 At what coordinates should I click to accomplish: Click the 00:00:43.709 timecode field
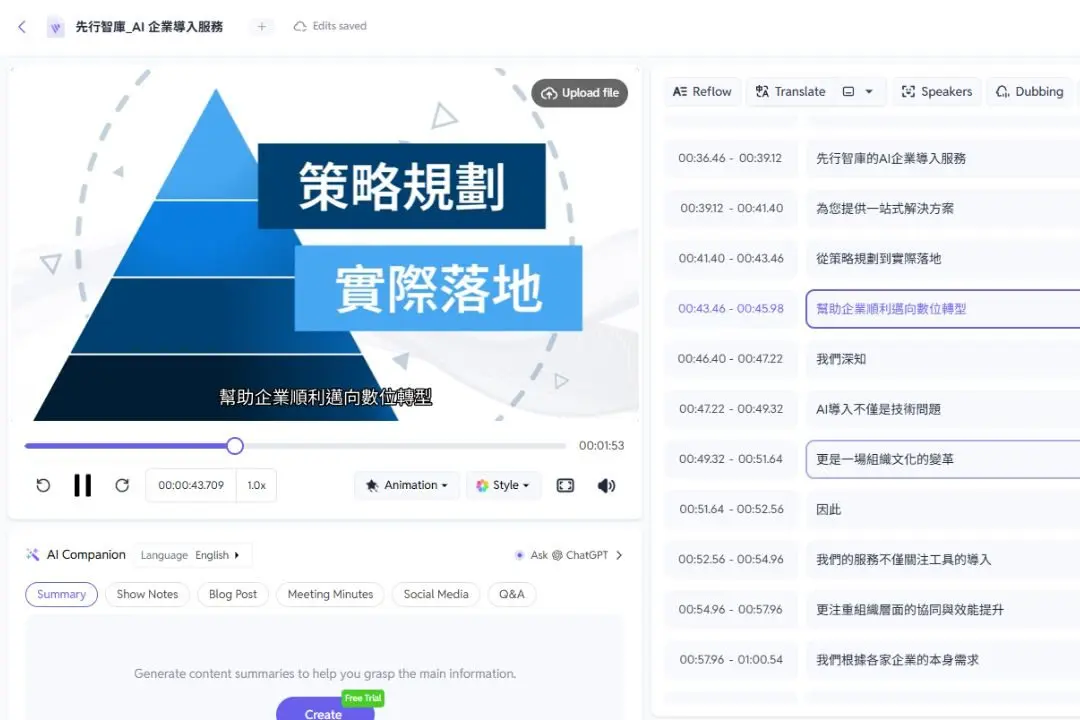point(191,485)
